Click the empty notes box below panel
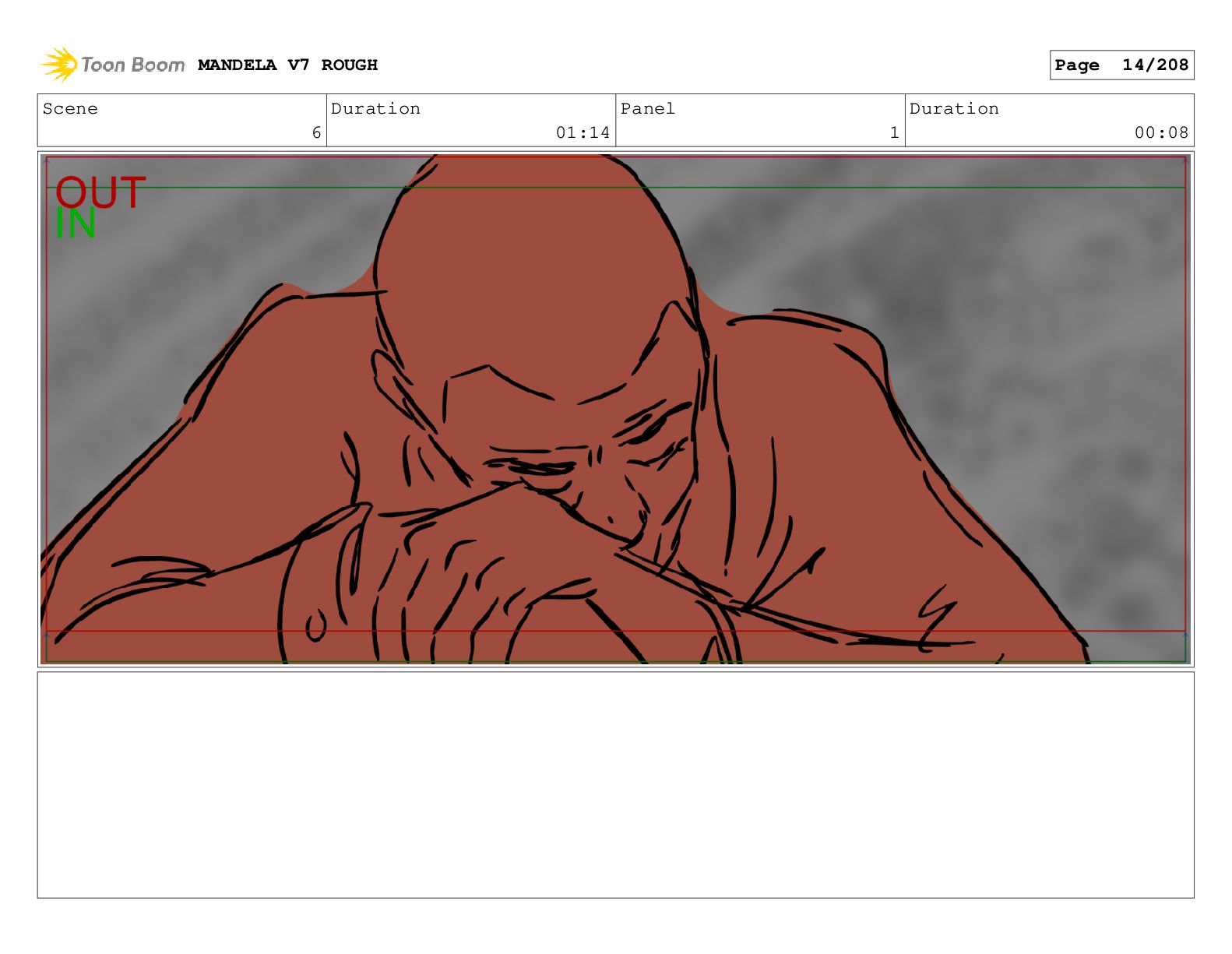Image resolution: width=1232 pixels, height=954 pixels. pos(616,785)
